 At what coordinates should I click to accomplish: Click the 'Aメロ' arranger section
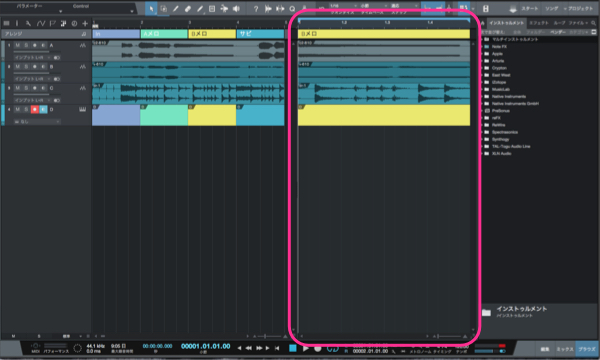pyautogui.click(x=164, y=34)
